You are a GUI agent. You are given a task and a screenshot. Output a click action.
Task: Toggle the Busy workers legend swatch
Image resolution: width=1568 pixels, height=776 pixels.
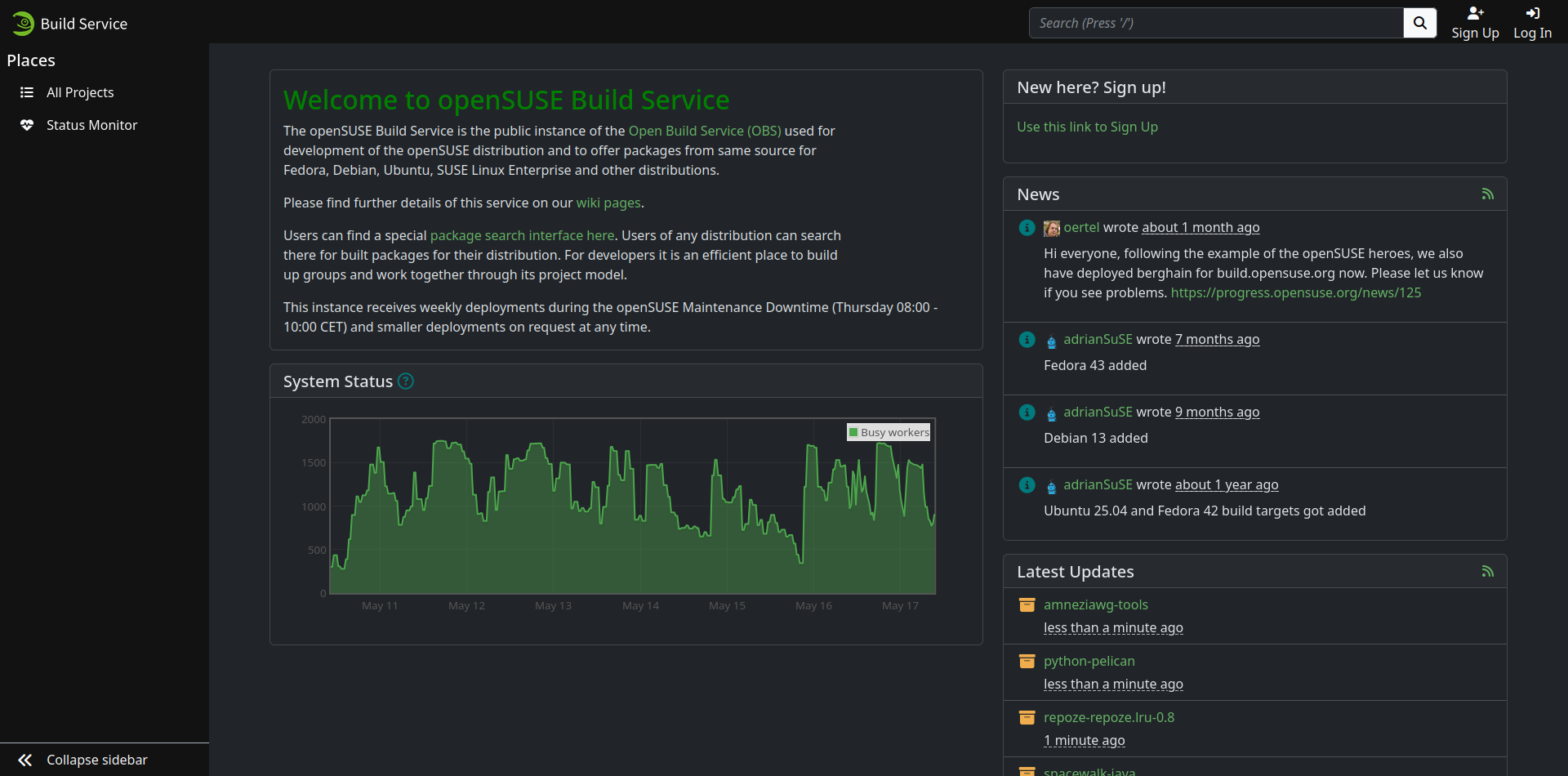(853, 432)
